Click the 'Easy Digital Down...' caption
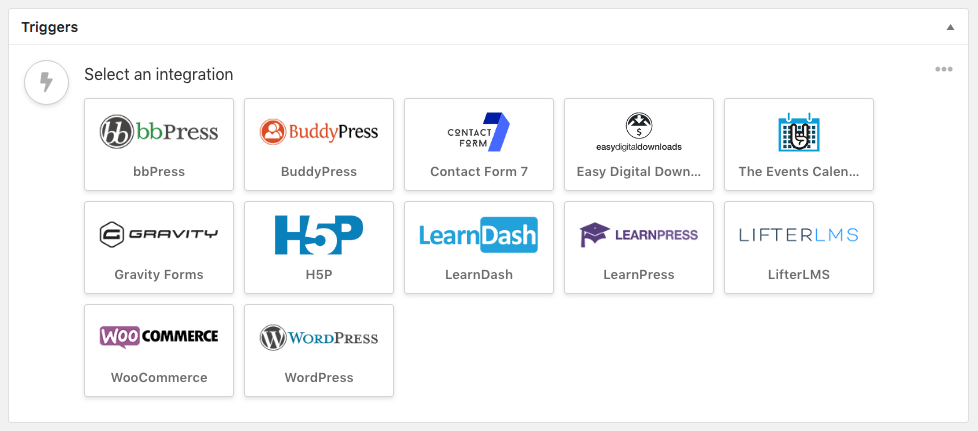The width and height of the screenshot is (978, 431). pyautogui.click(x=639, y=172)
